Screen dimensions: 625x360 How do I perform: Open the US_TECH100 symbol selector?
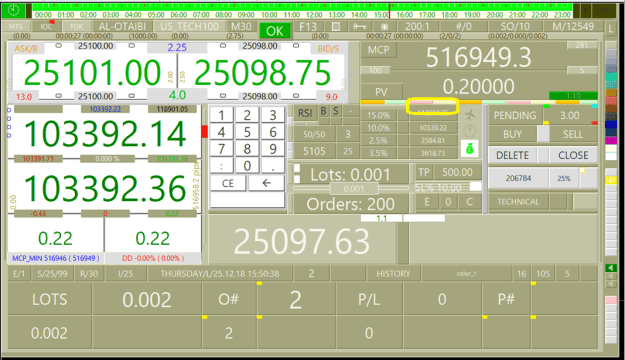point(189,26)
